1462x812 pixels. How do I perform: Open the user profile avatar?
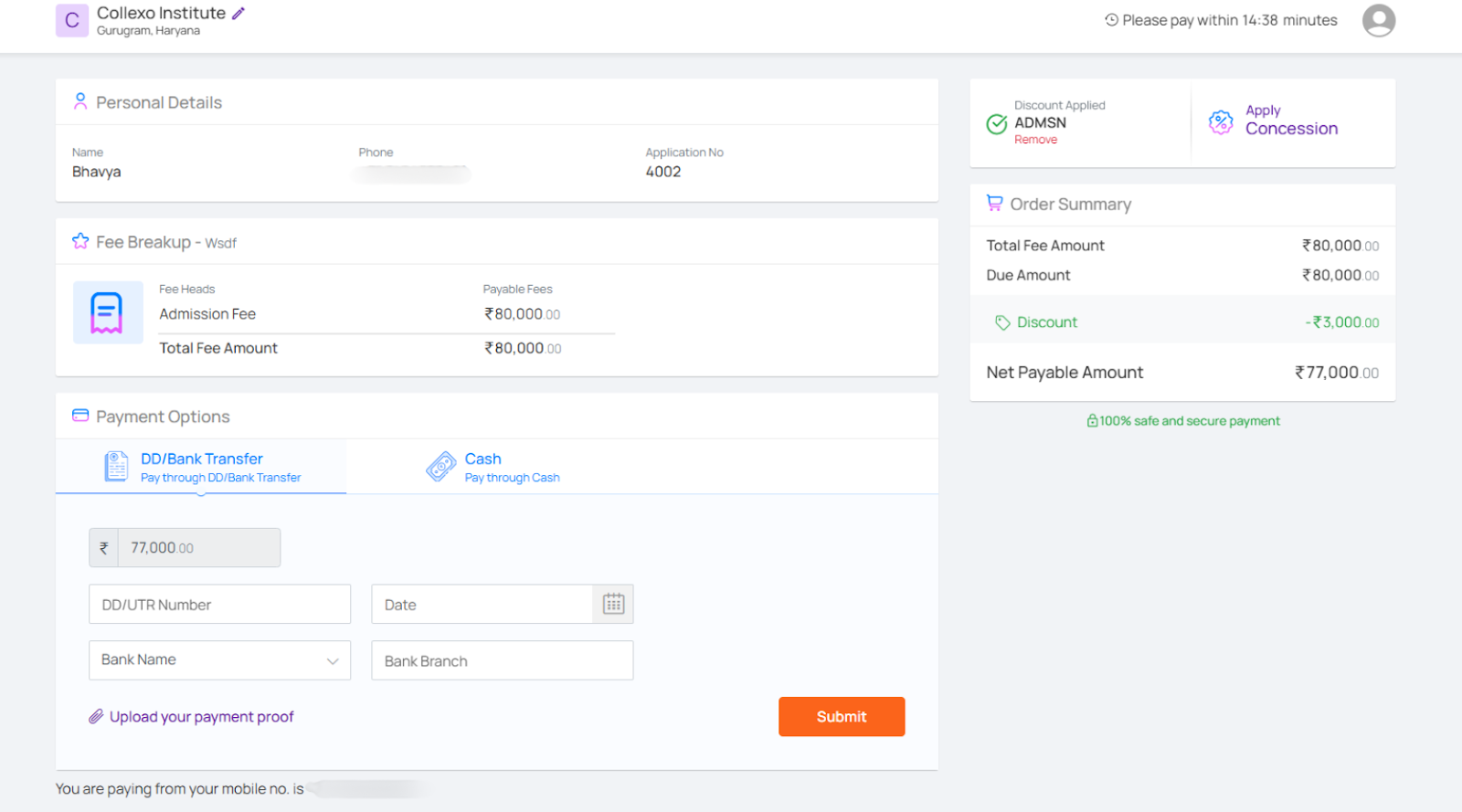pos(1378,20)
